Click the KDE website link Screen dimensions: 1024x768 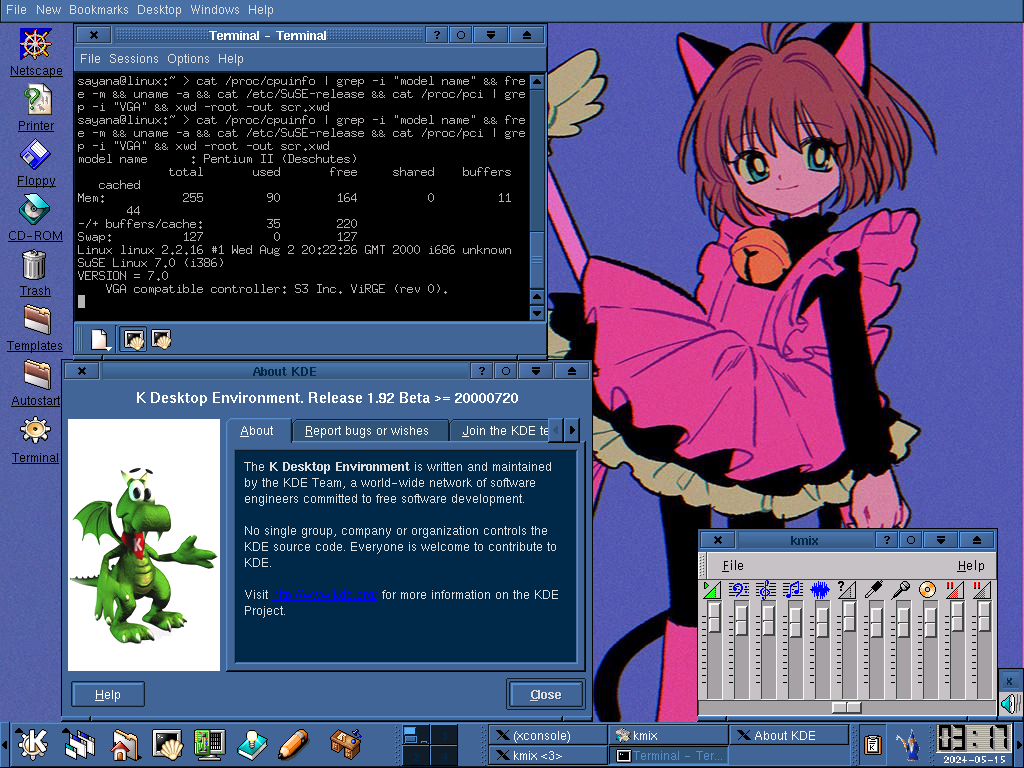(x=326, y=595)
